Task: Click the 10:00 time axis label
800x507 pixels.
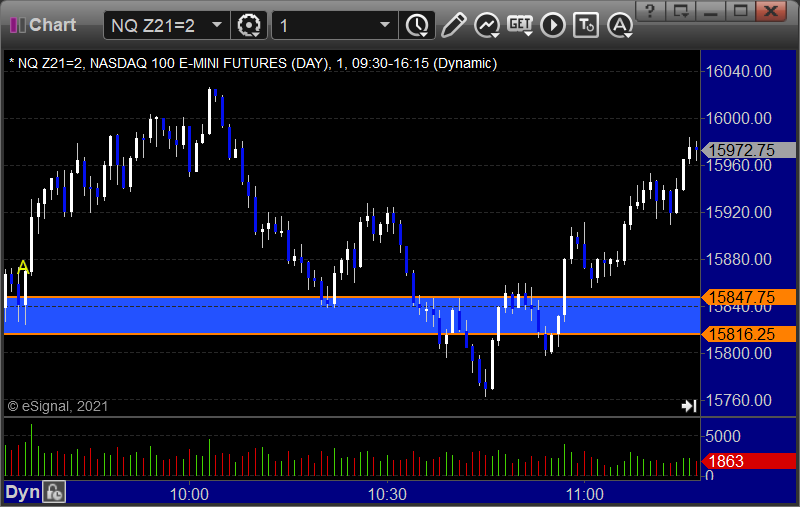Action: click(189, 494)
